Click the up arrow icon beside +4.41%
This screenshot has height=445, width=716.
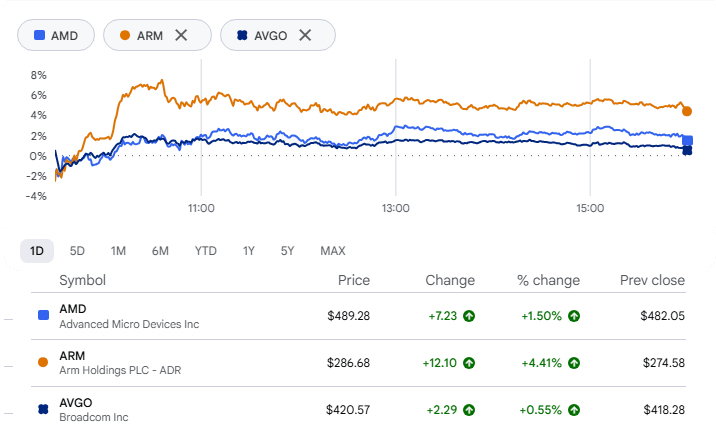click(x=574, y=363)
